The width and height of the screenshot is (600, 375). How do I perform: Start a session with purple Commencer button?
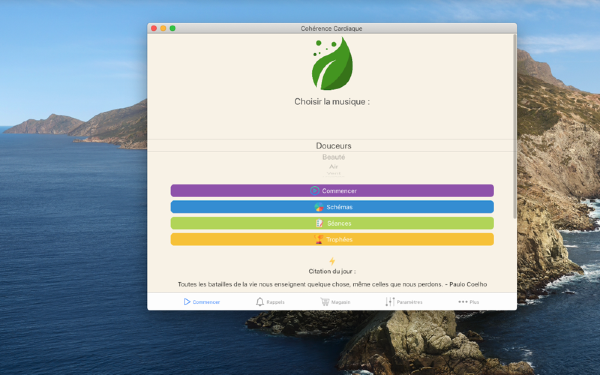332,191
